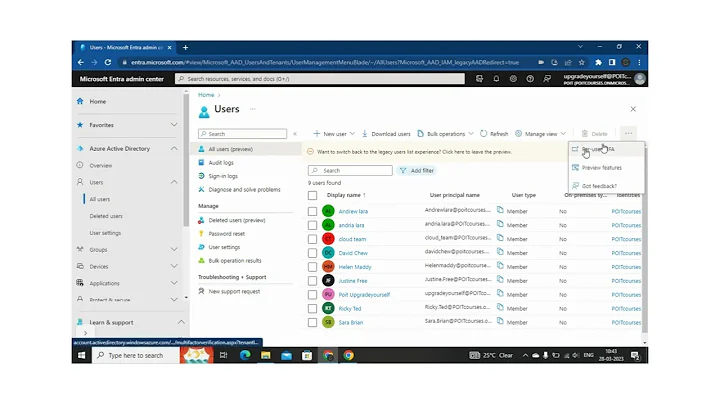The image size is (720, 404).
Task: Click the blade menu Search field
Action: coord(242,134)
